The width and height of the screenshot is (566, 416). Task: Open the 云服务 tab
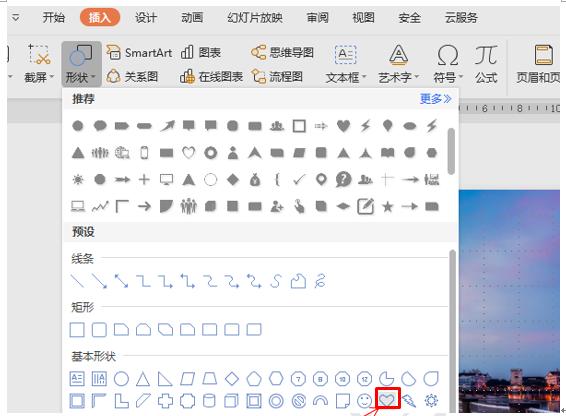[461, 17]
